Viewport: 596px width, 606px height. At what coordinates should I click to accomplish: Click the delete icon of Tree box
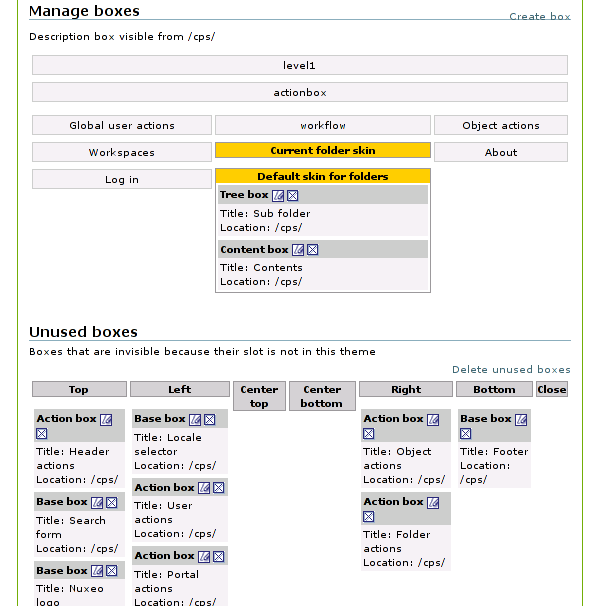click(293, 196)
